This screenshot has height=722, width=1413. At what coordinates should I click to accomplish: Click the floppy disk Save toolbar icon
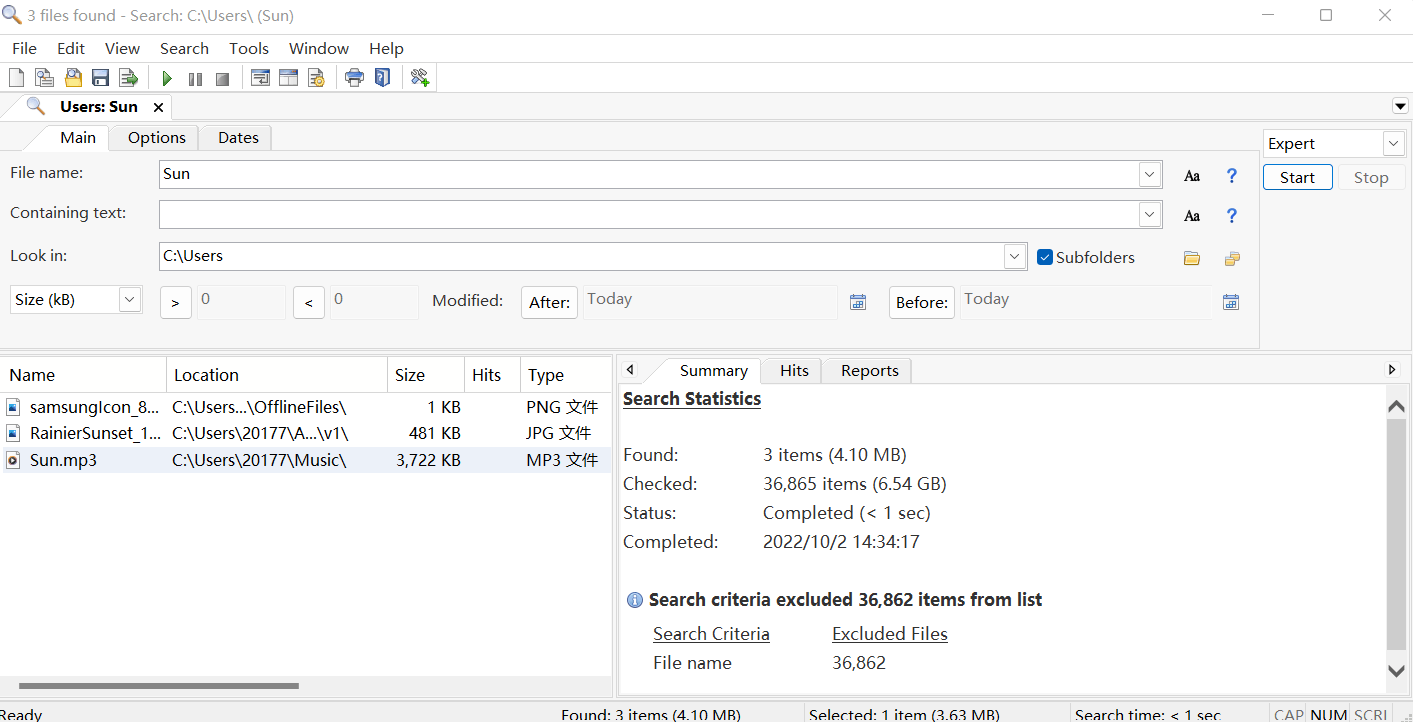click(100, 78)
